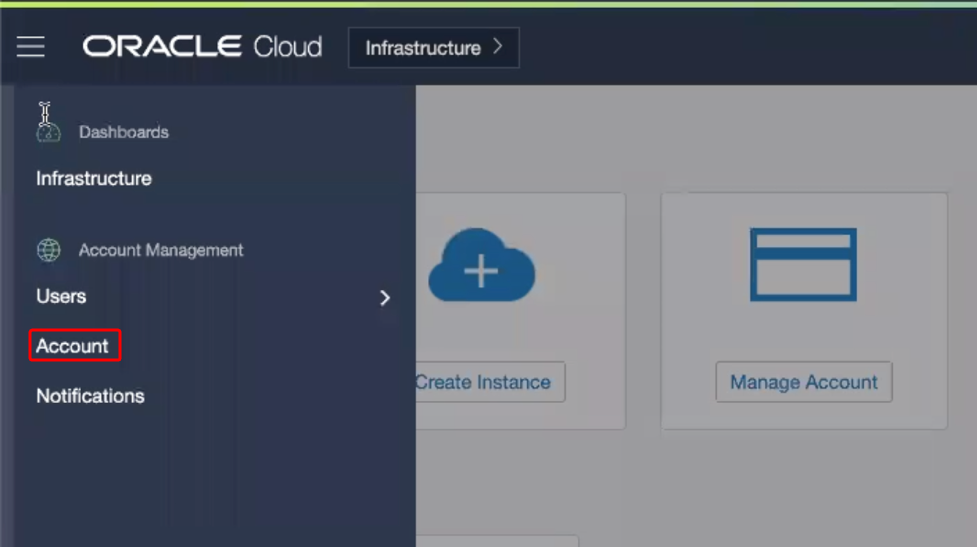Open Infrastructure in the side menu
977x547 pixels.
tap(93, 179)
